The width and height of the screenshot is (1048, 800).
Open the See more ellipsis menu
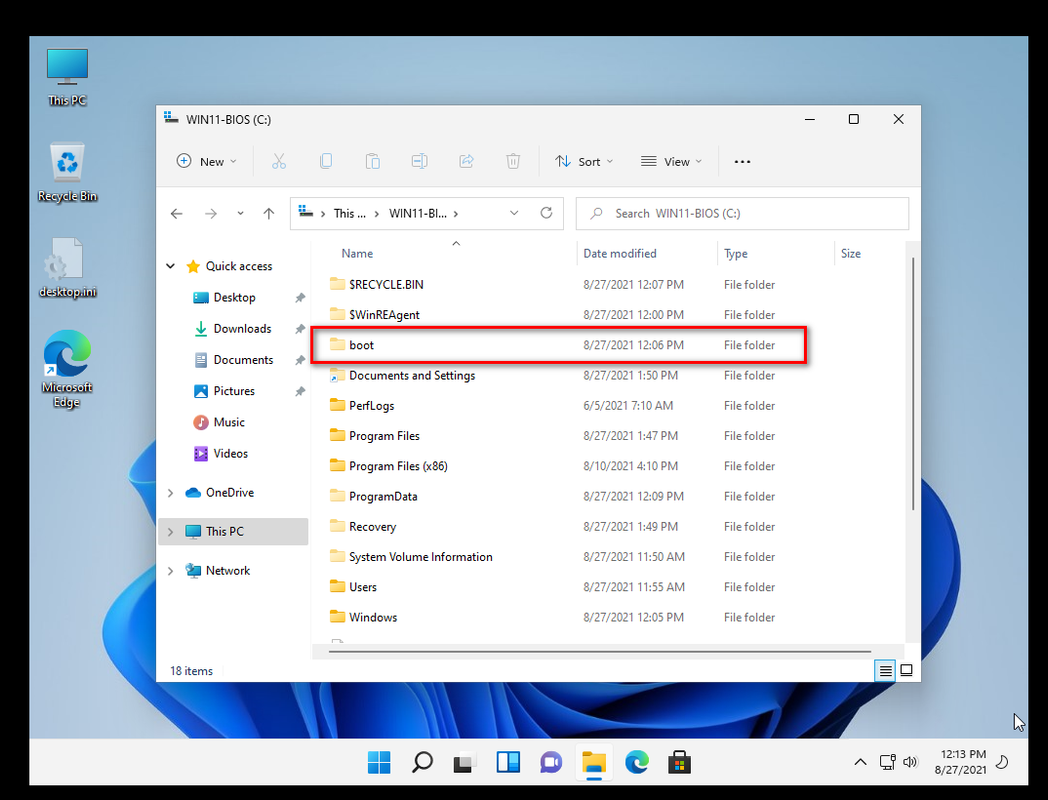[x=742, y=162]
